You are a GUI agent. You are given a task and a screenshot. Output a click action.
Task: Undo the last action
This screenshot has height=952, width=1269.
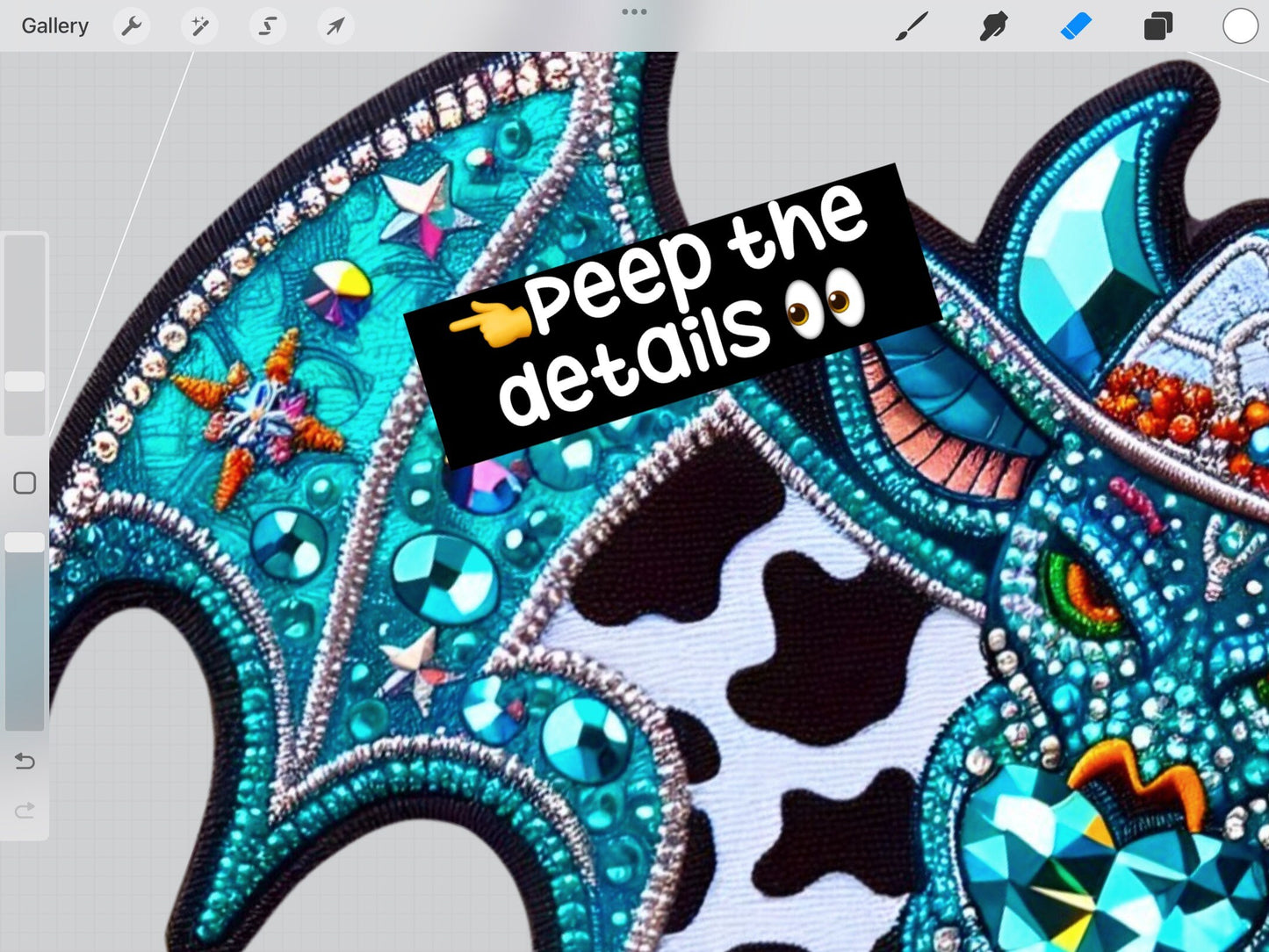coord(25,761)
